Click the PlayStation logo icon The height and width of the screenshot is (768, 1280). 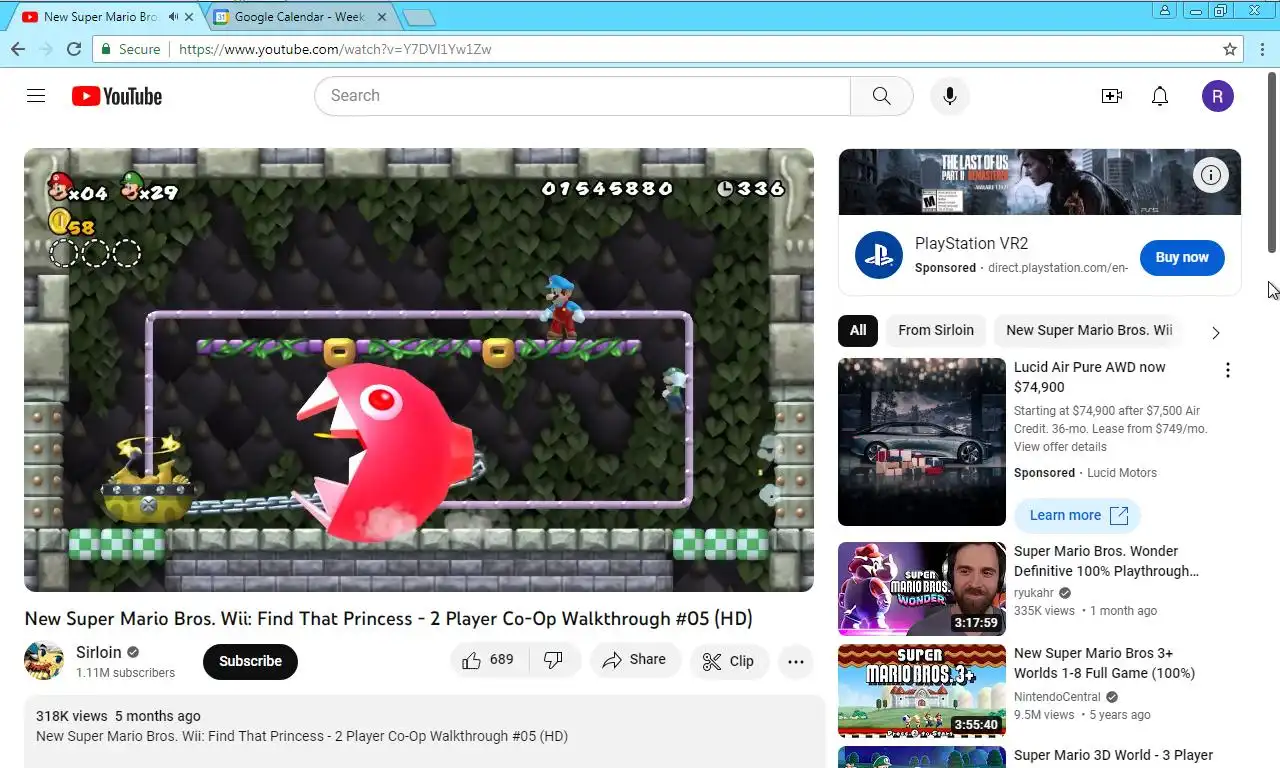click(879, 255)
